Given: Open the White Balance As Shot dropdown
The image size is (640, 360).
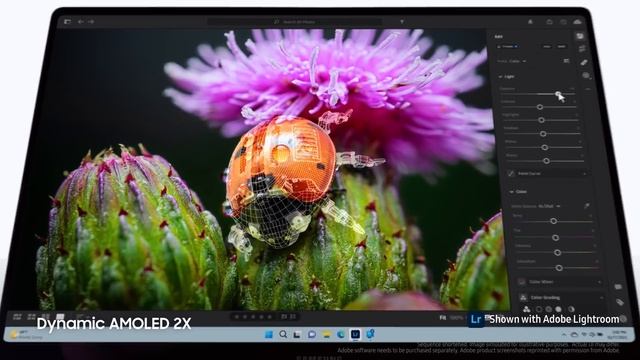Looking at the screenshot, I should 549,206.
